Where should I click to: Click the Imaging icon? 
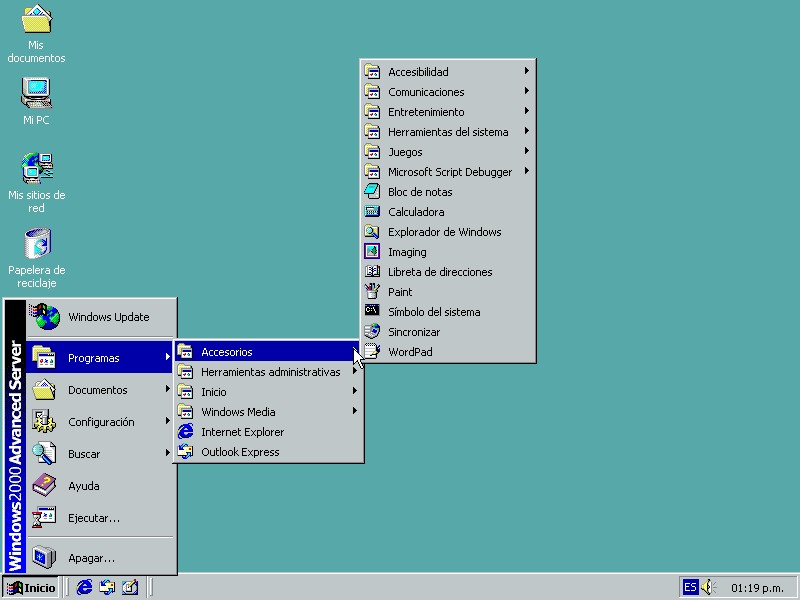[372, 252]
